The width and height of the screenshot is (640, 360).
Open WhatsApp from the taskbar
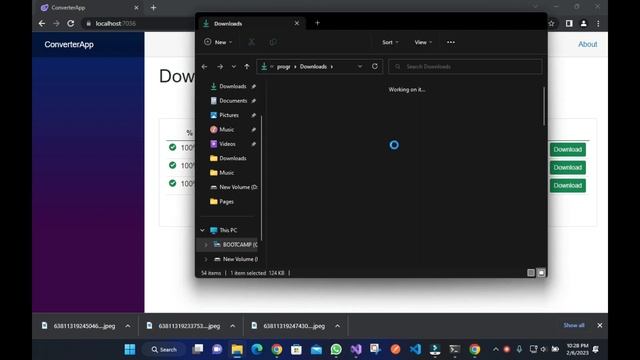pyautogui.click(x=336, y=349)
